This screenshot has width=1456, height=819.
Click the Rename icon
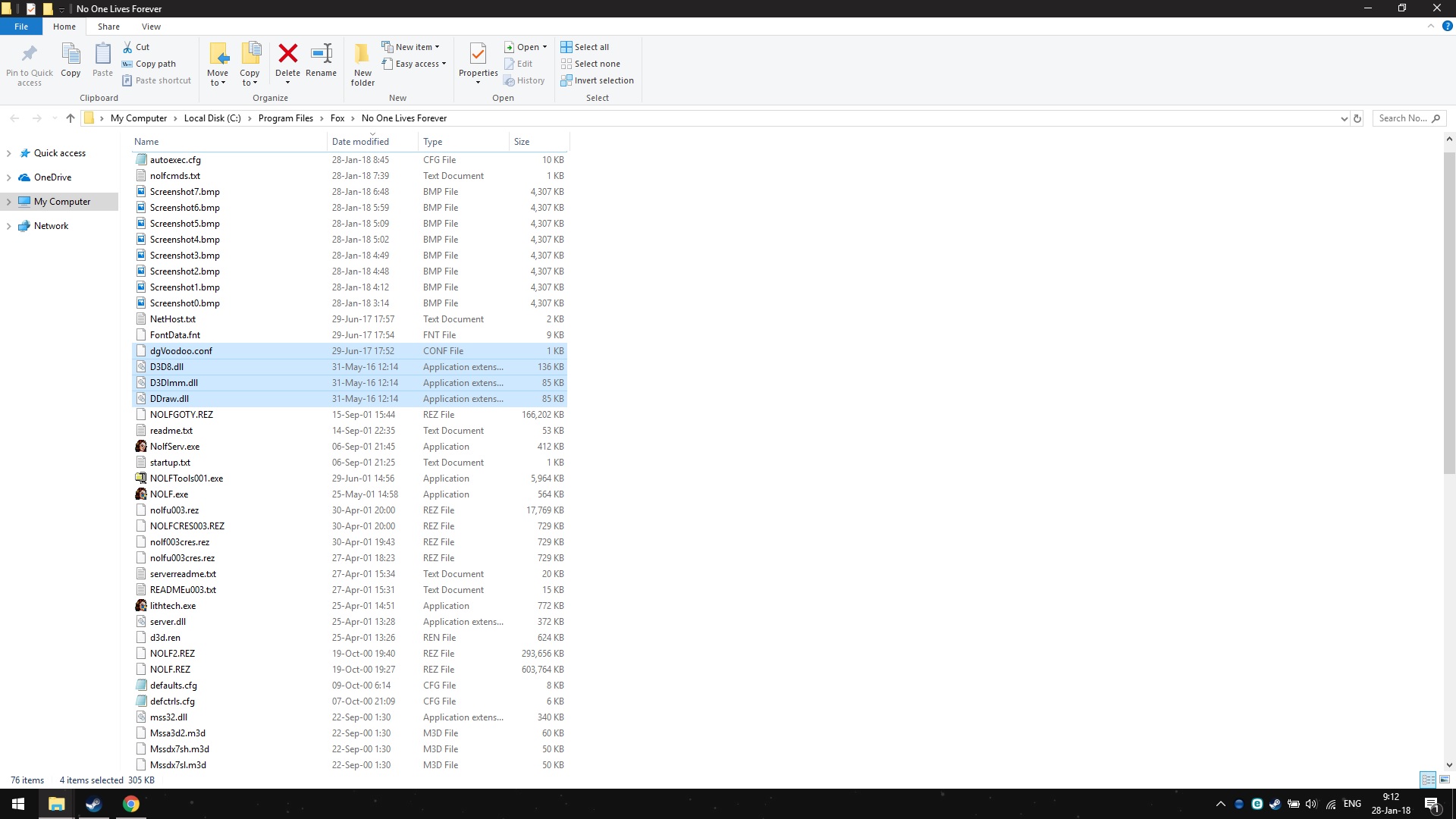pyautogui.click(x=322, y=53)
